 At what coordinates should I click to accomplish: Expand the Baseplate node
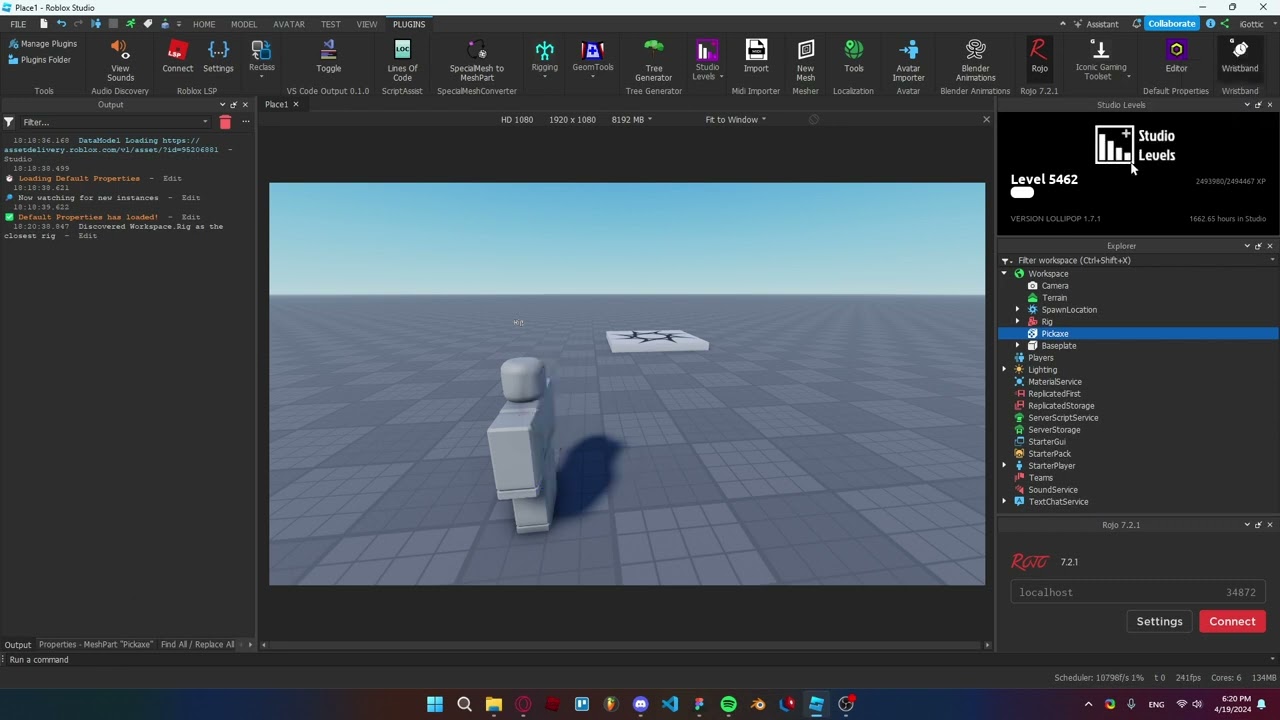pyautogui.click(x=1018, y=346)
